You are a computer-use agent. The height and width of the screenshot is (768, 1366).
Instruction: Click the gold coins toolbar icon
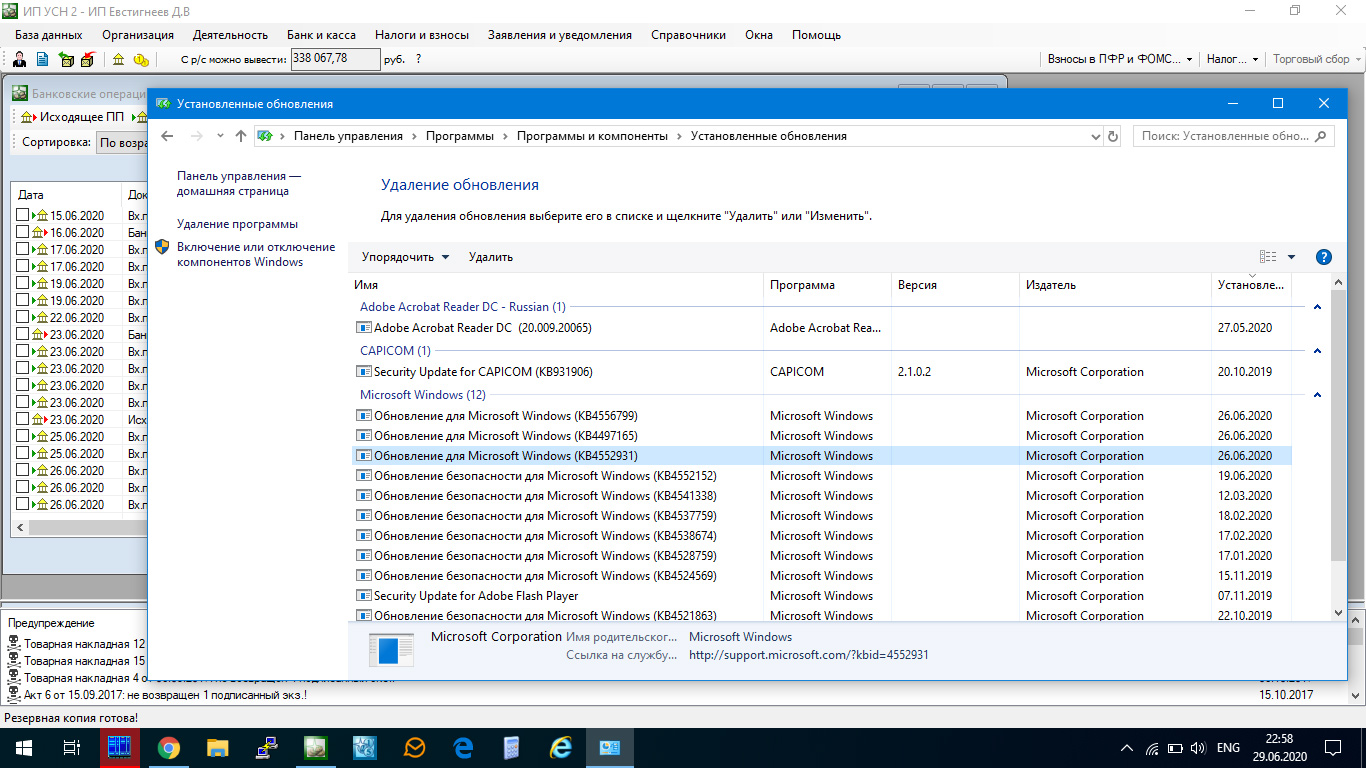pyautogui.click(x=141, y=59)
